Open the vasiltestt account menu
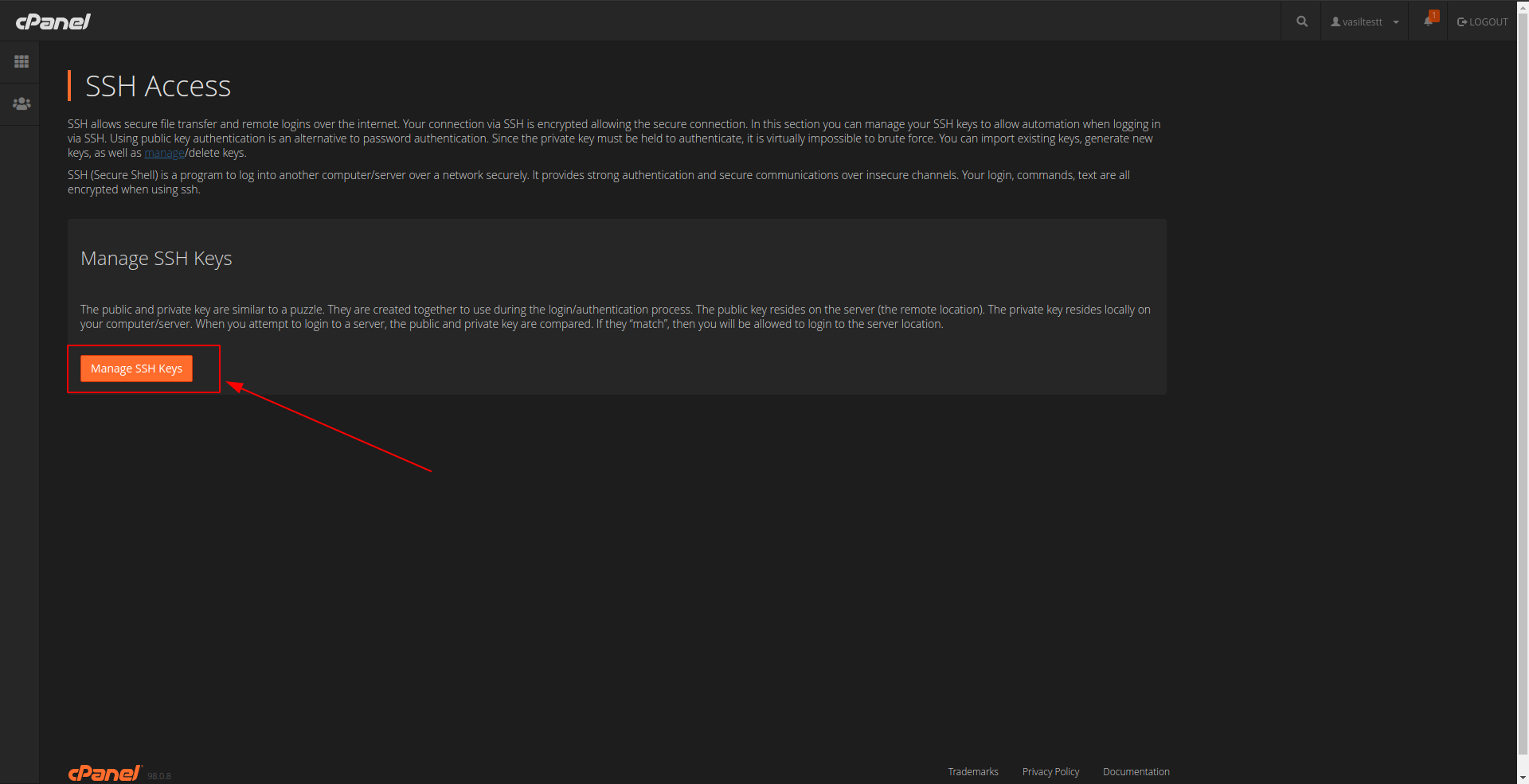 coord(1363,22)
